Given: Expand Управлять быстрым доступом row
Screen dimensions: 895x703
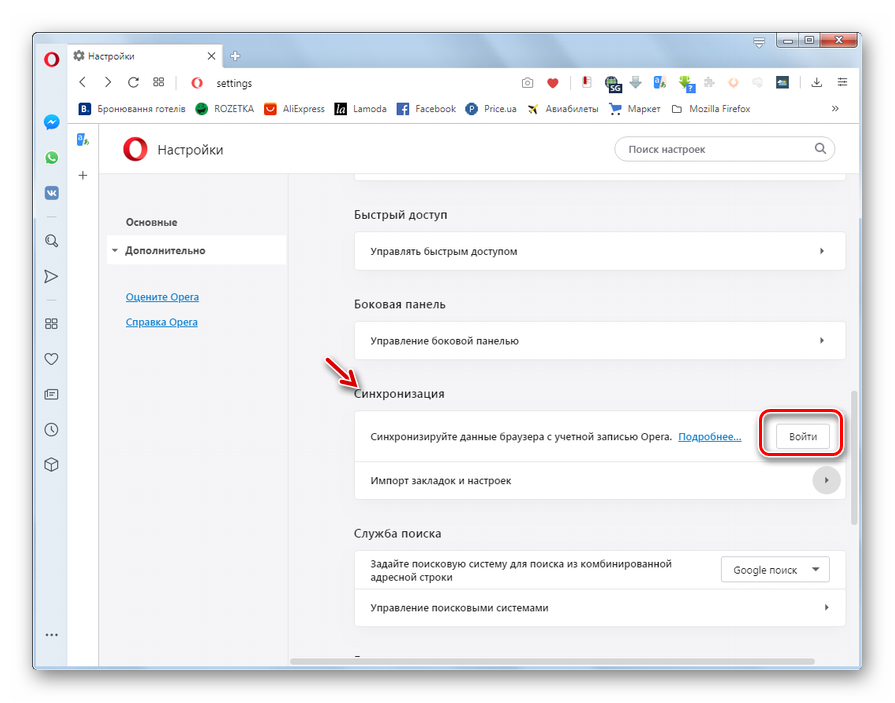Looking at the screenshot, I should pos(599,251).
